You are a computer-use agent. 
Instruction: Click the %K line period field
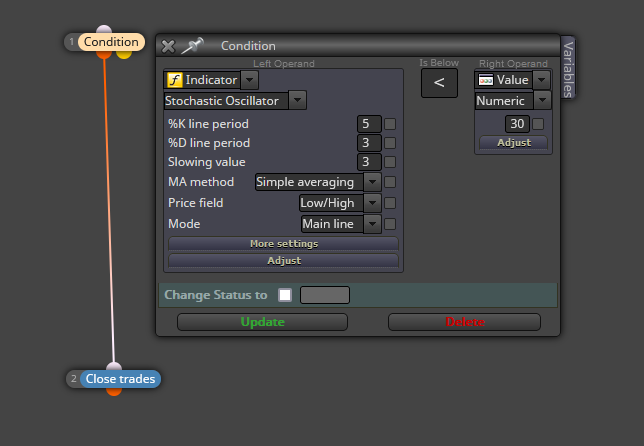[369, 124]
